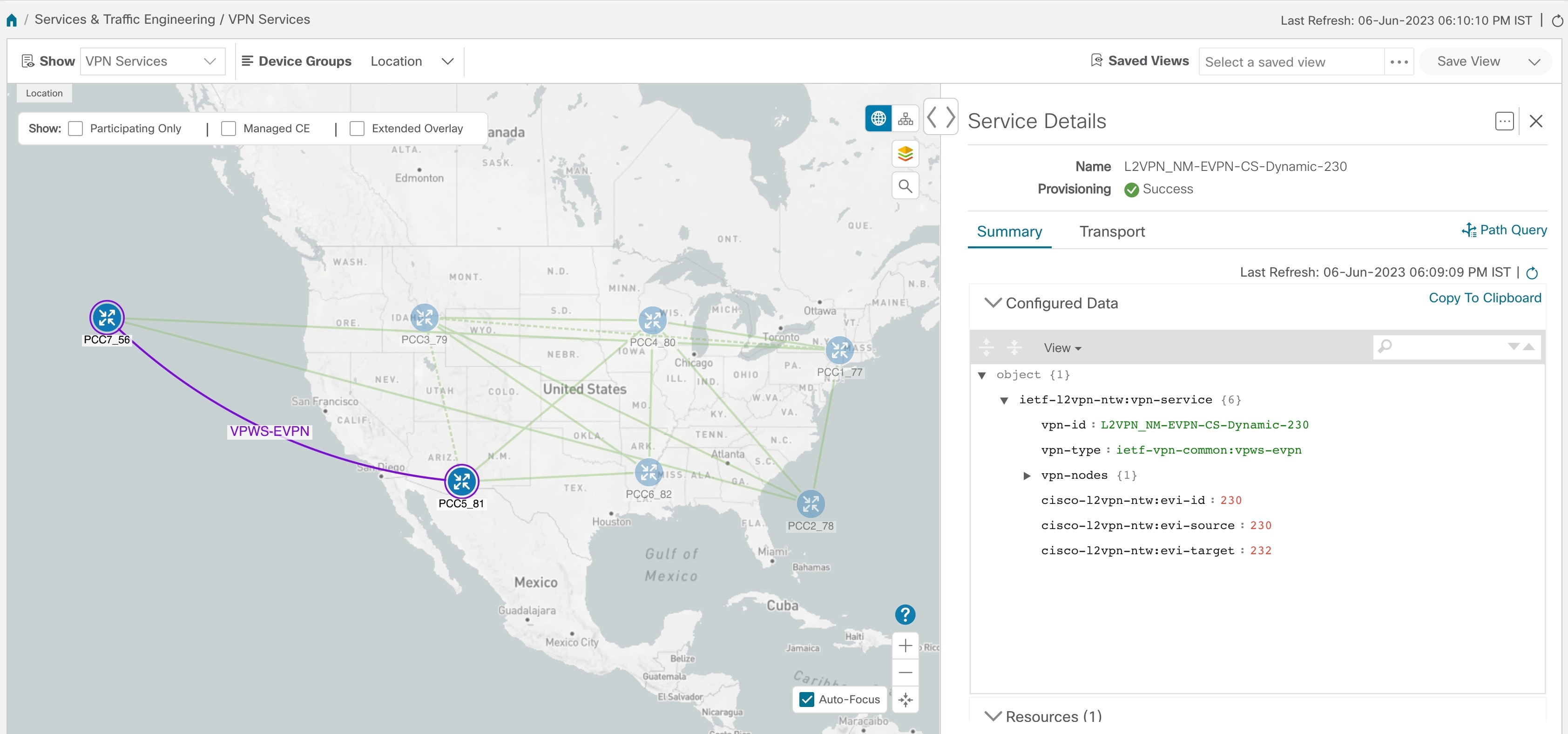Image resolution: width=1568 pixels, height=734 pixels.
Task: Open the map layers icon
Action: pyautogui.click(x=905, y=154)
